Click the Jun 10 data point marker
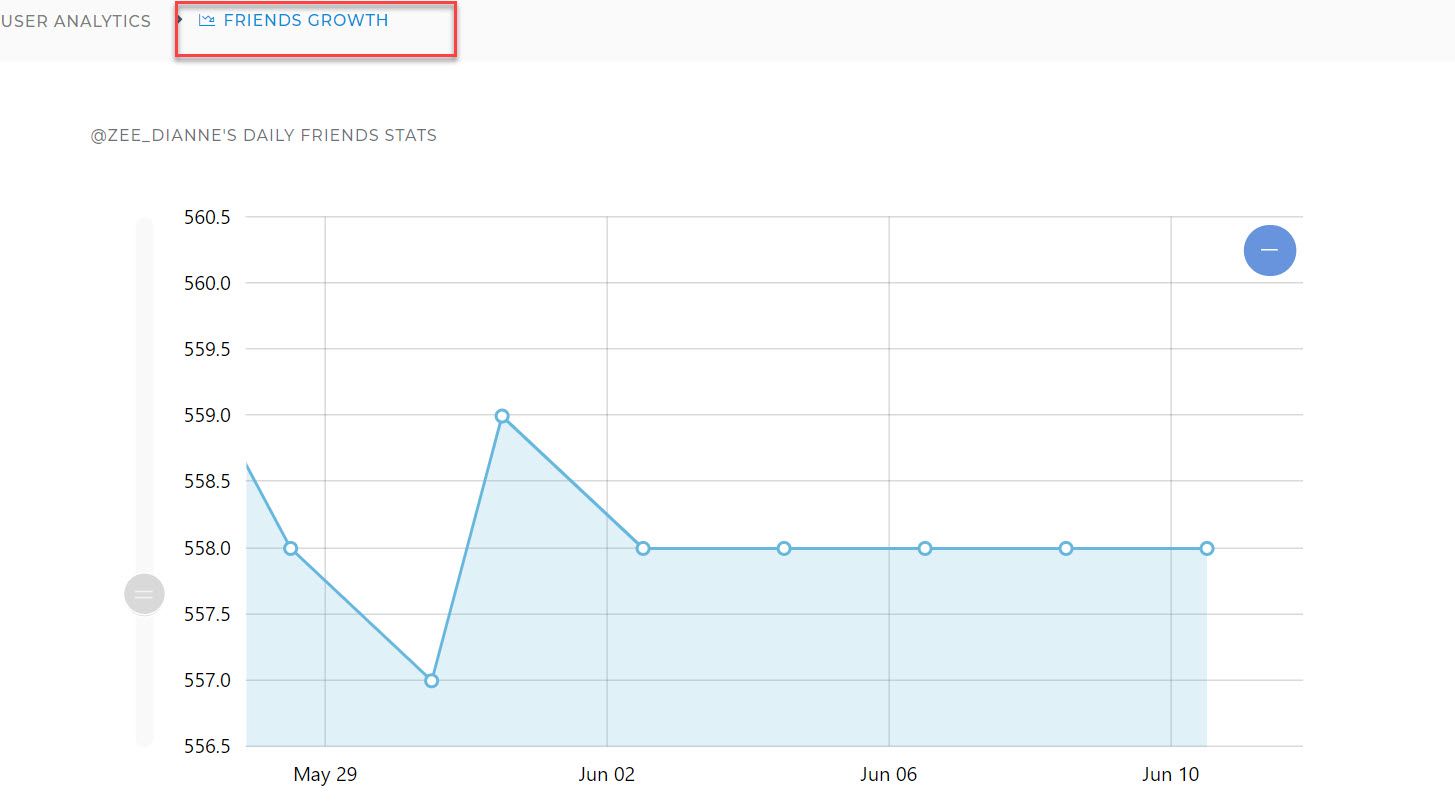Image resolution: width=1455 pixels, height=804 pixels. (1206, 548)
